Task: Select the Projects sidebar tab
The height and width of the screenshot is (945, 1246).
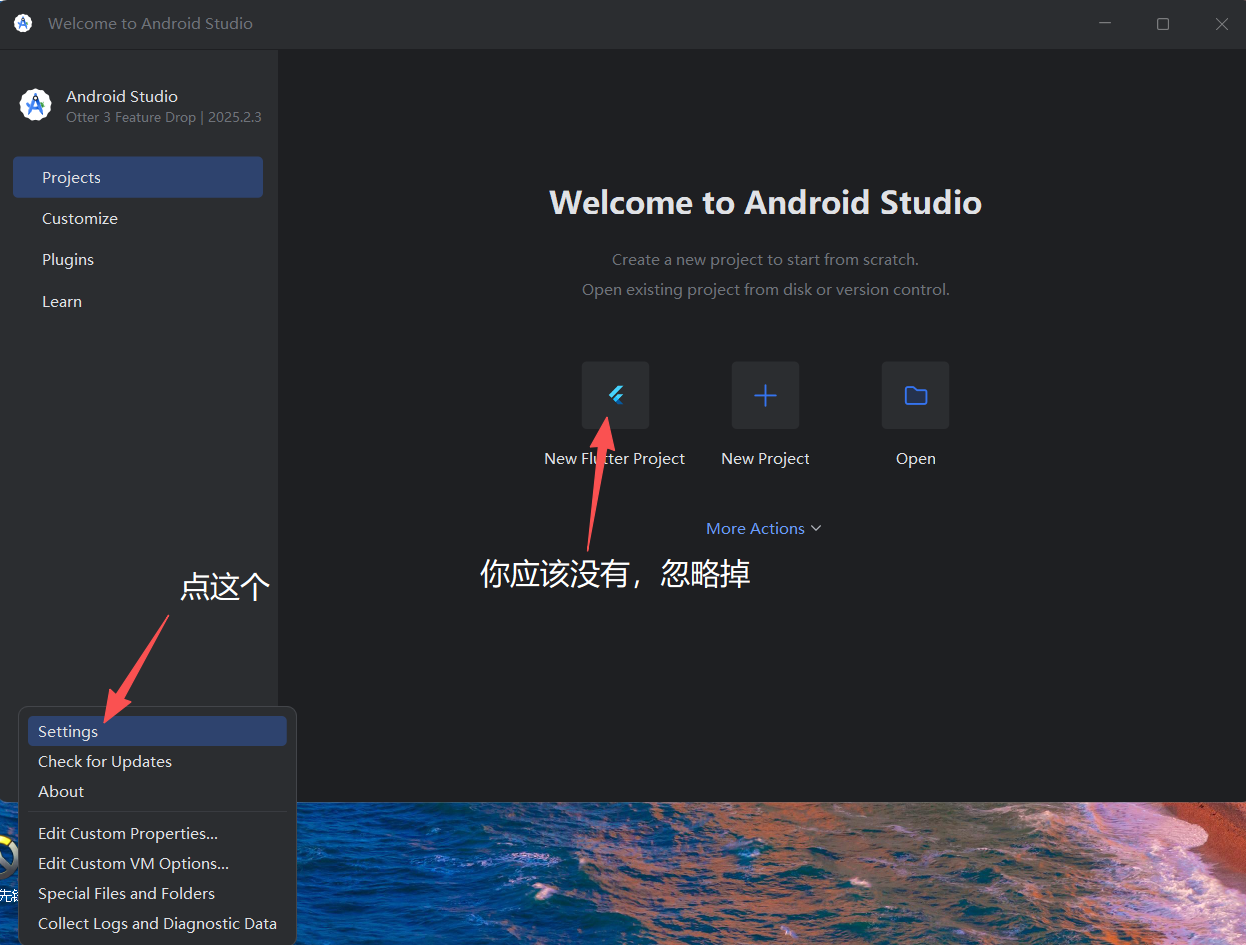Action: click(138, 177)
